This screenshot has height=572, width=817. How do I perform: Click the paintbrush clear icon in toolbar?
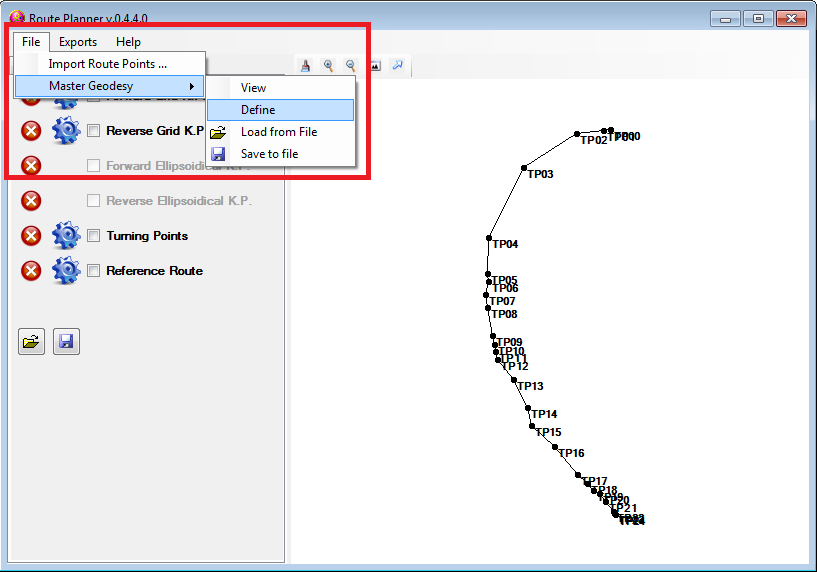[305, 66]
